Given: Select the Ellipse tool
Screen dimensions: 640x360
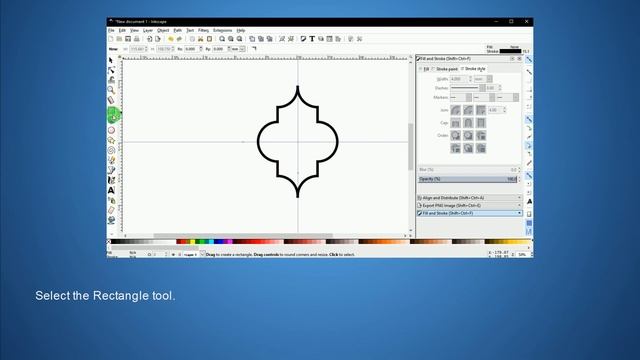Looking at the screenshot, I should pos(111,130).
